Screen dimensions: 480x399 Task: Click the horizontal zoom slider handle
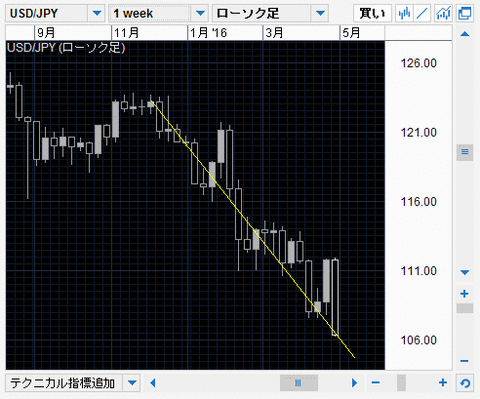[x=401, y=383]
